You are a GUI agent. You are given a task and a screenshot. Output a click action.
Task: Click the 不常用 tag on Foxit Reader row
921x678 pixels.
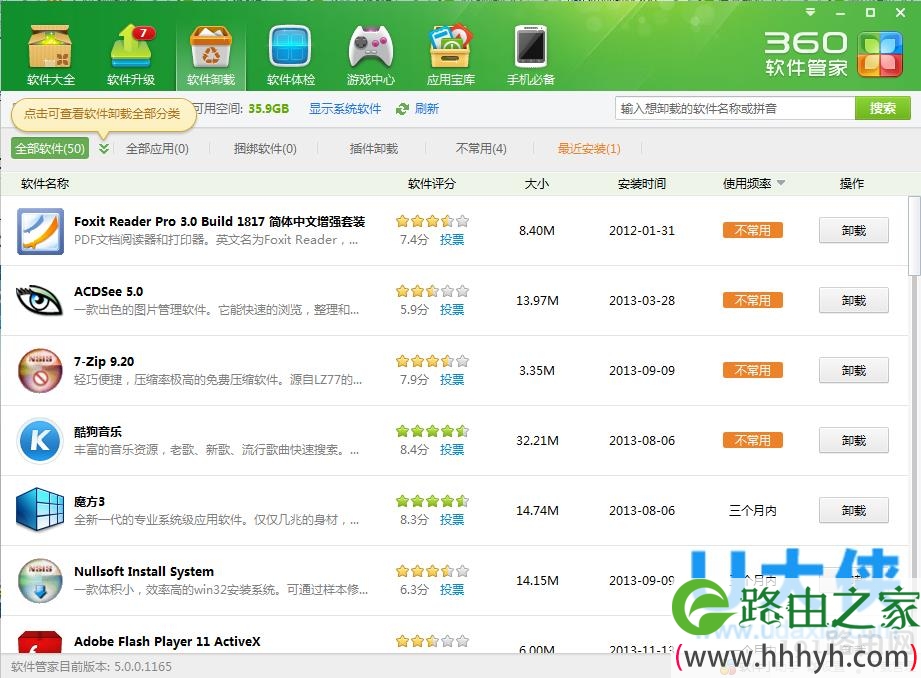(752, 230)
